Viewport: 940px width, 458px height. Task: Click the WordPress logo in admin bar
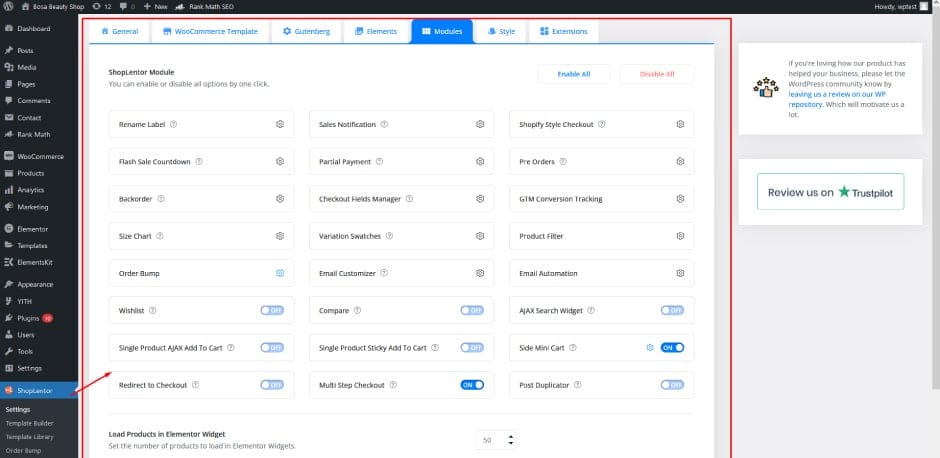[x=9, y=7]
